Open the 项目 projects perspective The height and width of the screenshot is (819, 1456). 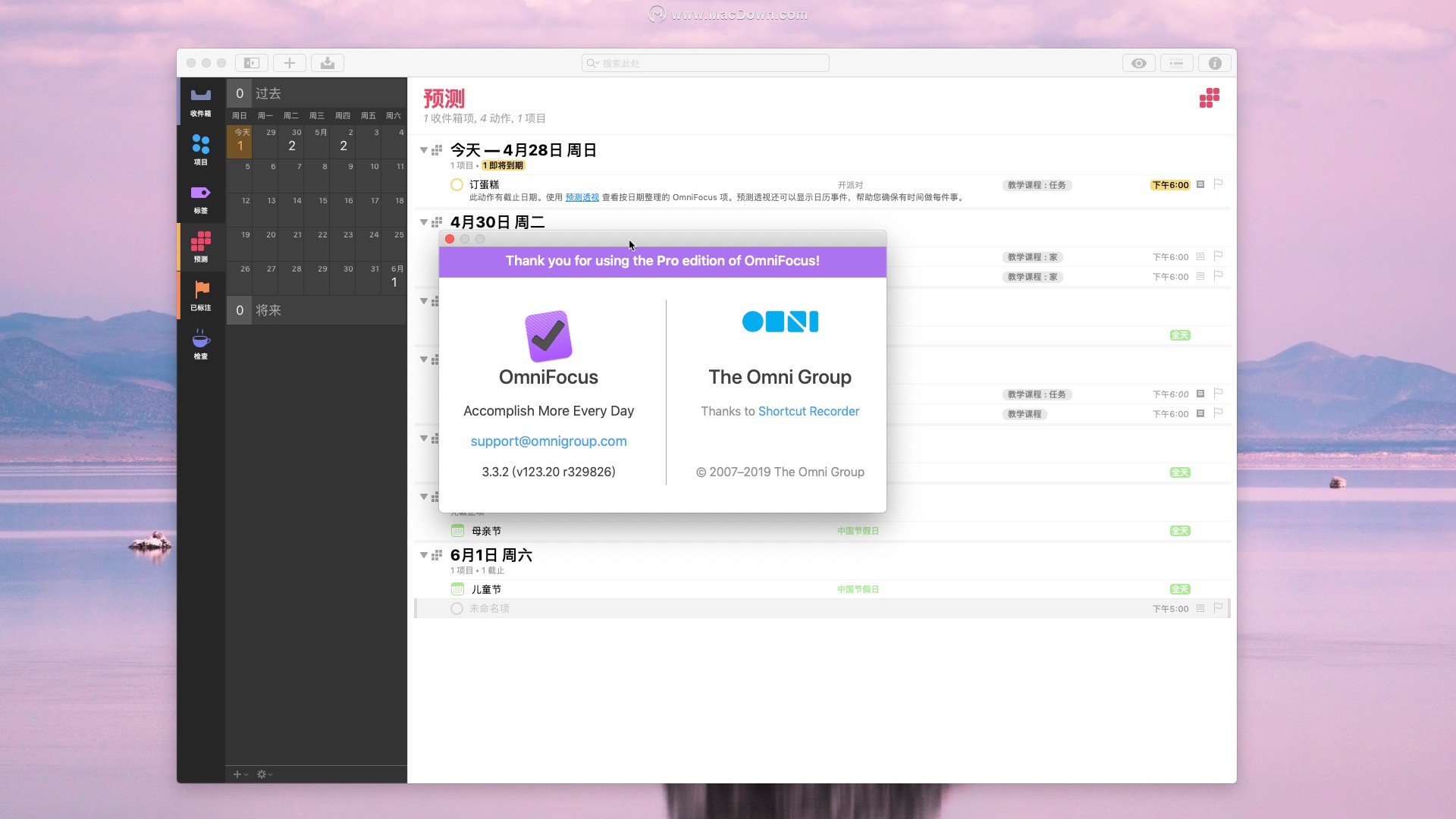pos(201,149)
